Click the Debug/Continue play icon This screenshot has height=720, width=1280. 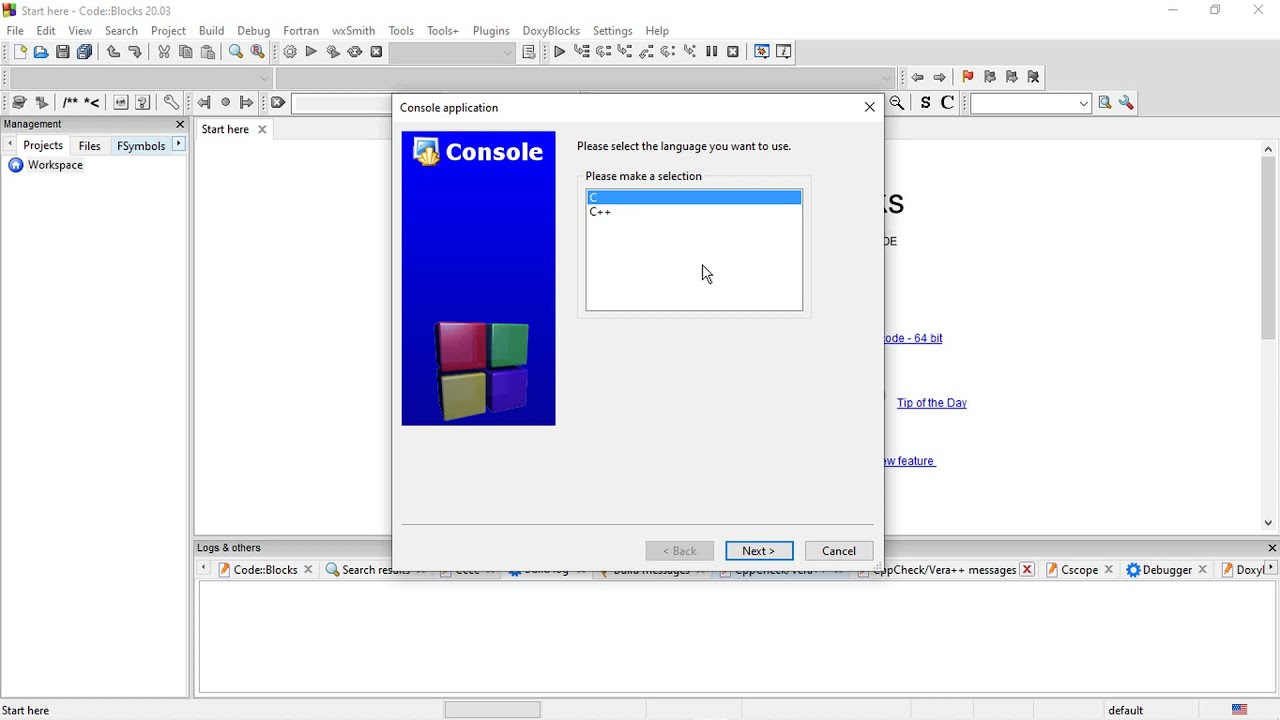pyautogui.click(x=559, y=52)
